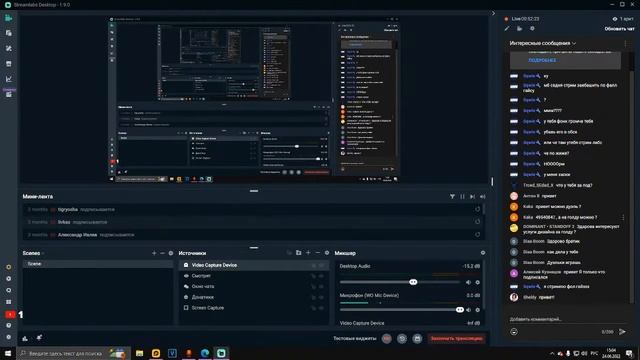Open settings gear at bottom of sidebar
Screen dimensions: 640x360
9,337
